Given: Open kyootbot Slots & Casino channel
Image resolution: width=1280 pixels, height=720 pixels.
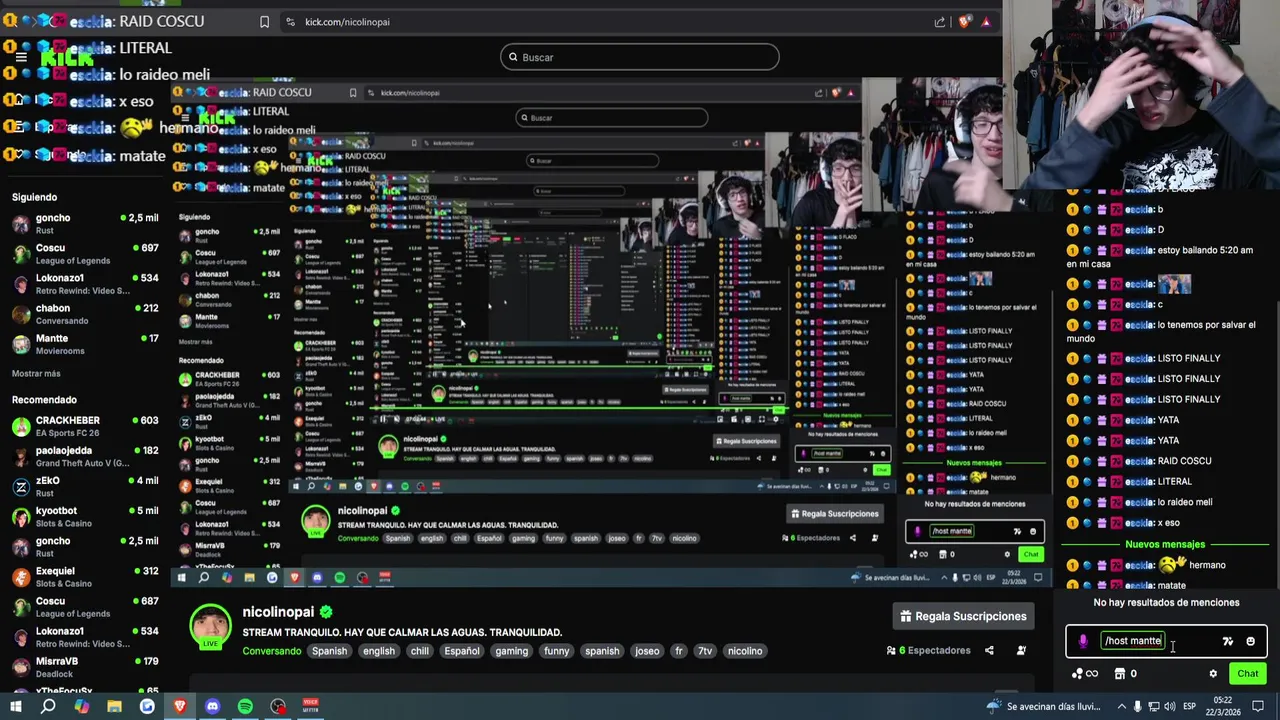Looking at the screenshot, I should pos(85,517).
